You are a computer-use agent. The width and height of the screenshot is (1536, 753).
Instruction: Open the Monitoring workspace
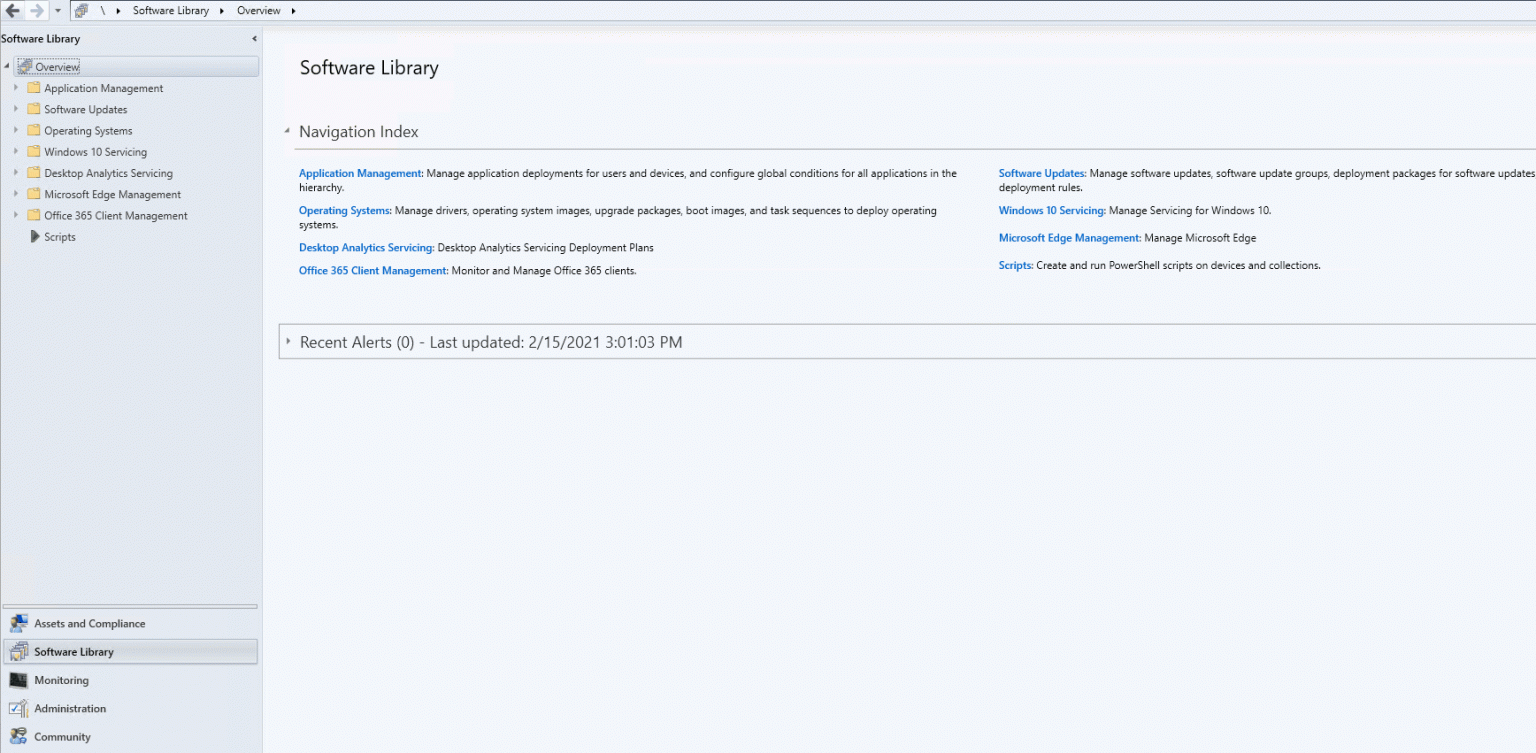click(x=20, y=680)
